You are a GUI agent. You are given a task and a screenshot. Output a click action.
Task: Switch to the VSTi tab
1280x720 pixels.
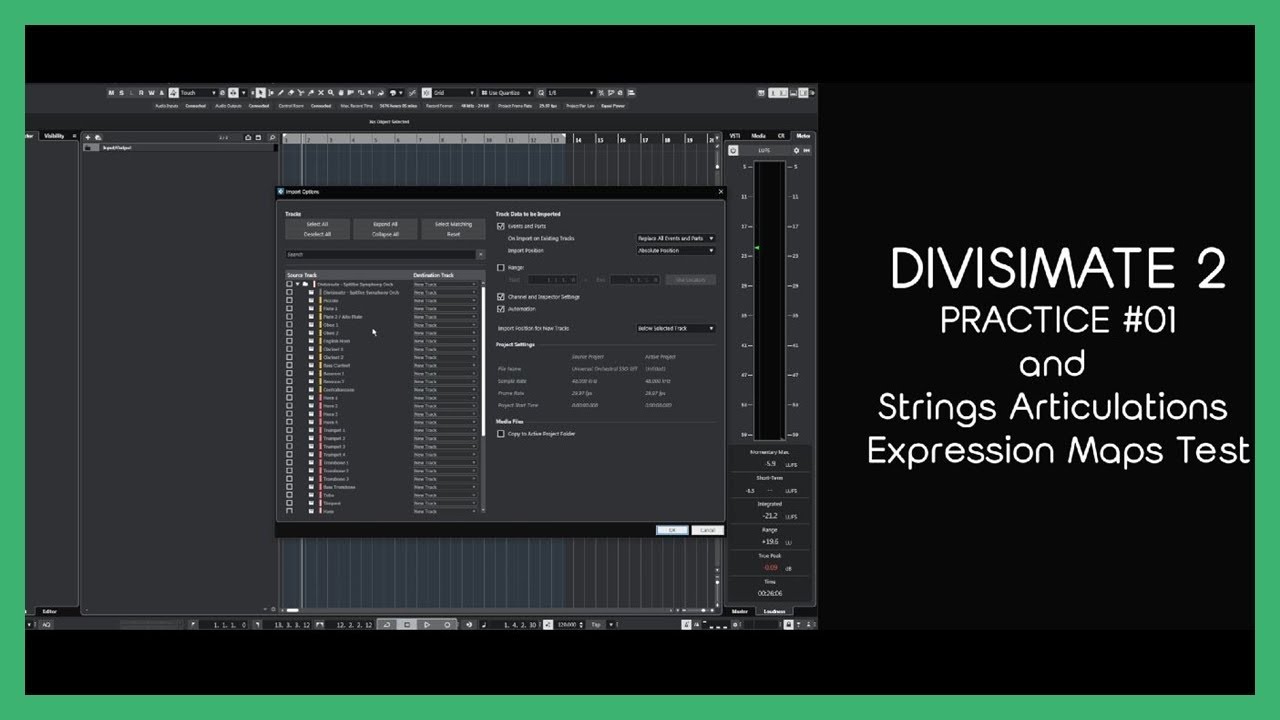(x=735, y=136)
